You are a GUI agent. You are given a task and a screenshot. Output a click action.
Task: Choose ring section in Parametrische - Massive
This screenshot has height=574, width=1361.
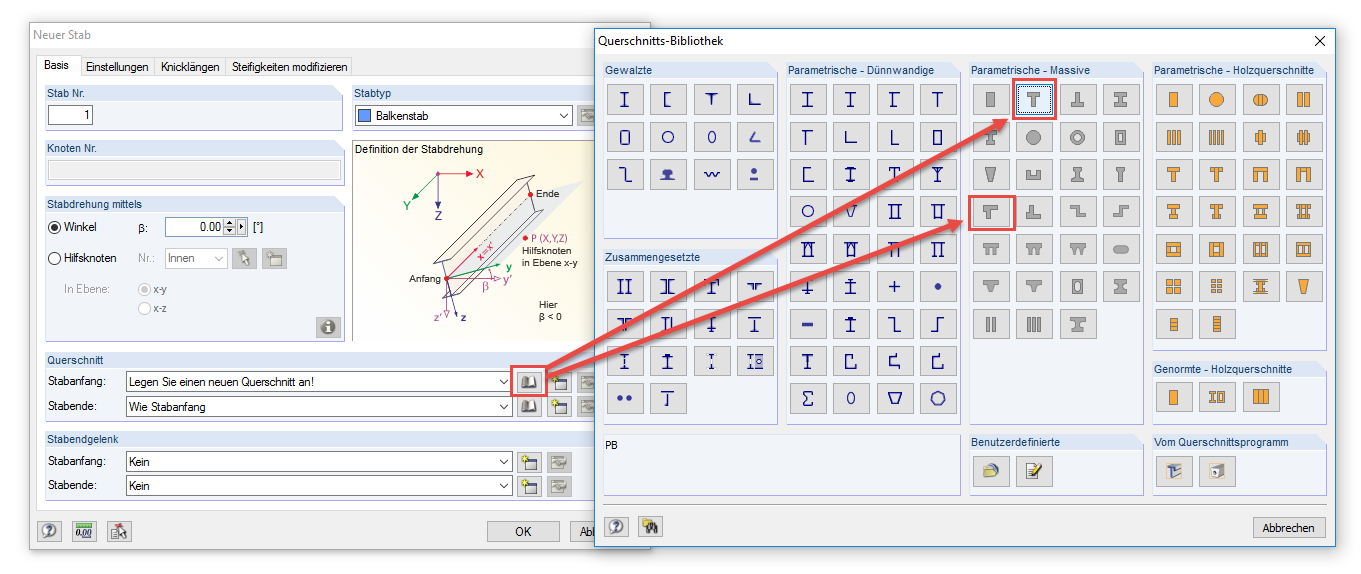pyautogui.click(x=1077, y=137)
